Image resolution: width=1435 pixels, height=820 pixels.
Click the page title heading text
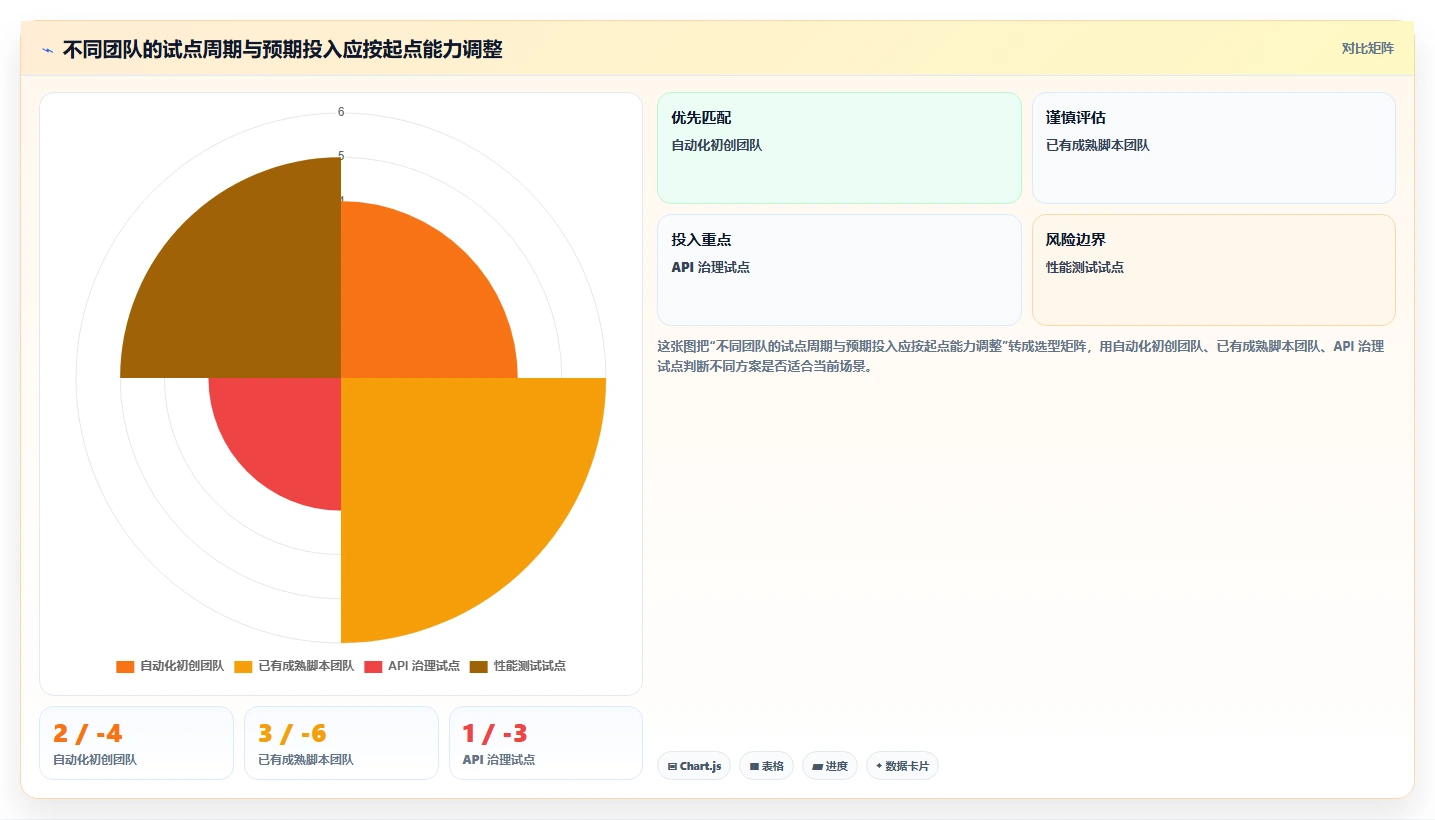pyautogui.click(x=282, y=49)
